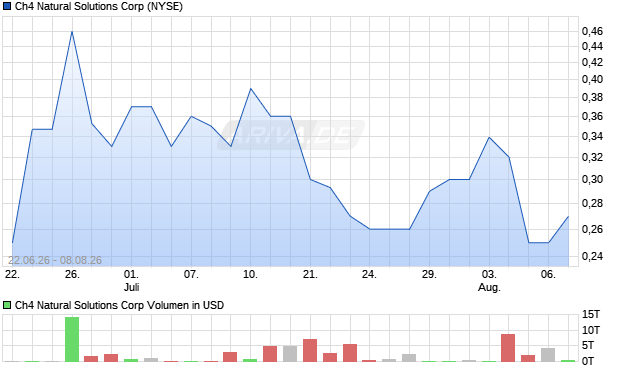Viewport: 620px width, 371px height.
Task: Click the blue legend square beside Ch4 Natural Solutions Corp
Action: click(x=7, y=6)
